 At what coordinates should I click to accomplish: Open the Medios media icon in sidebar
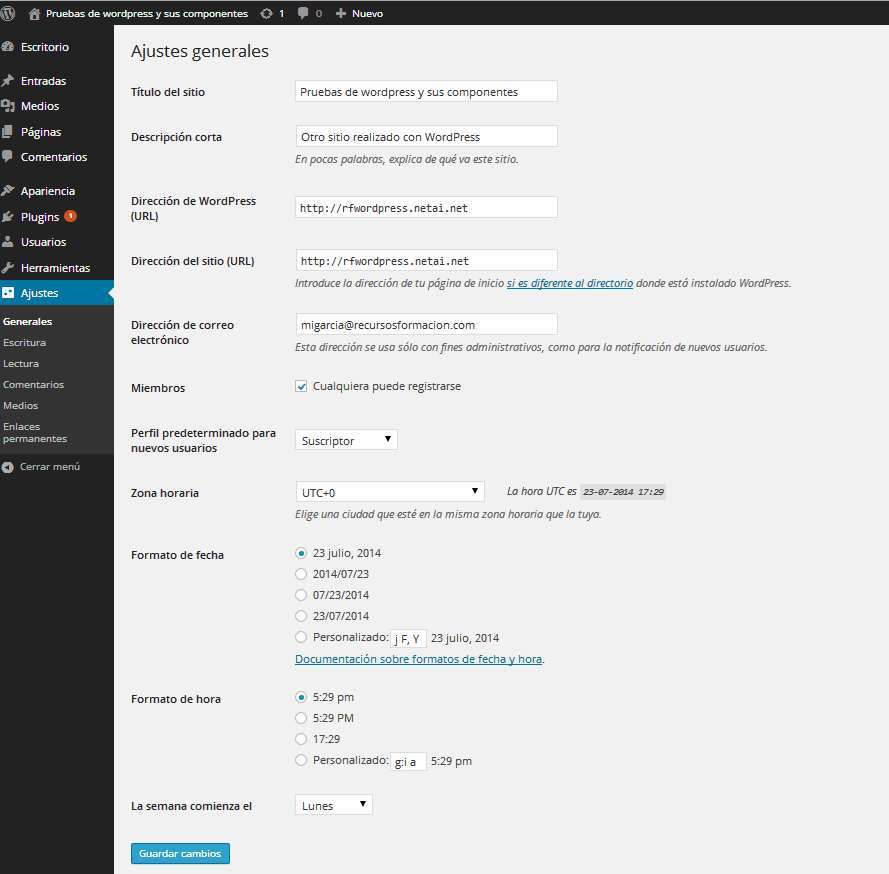8,106
